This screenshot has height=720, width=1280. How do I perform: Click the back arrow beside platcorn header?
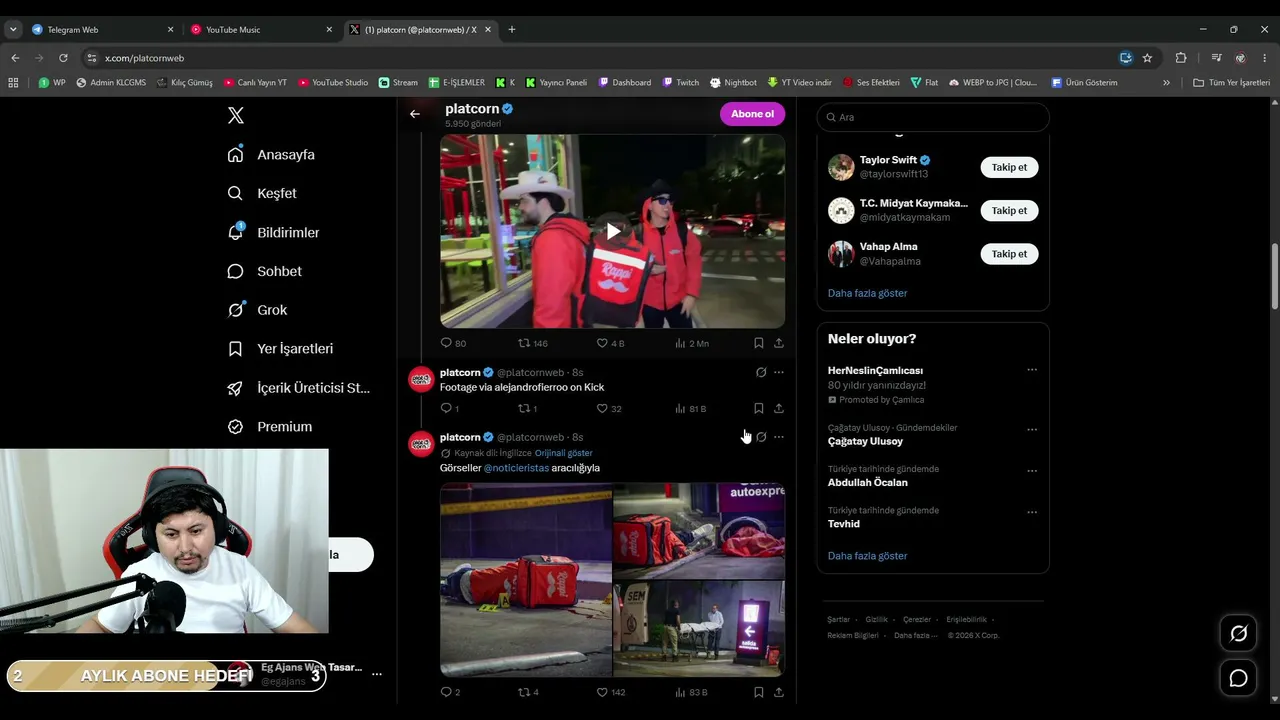(x=415, y=114)
